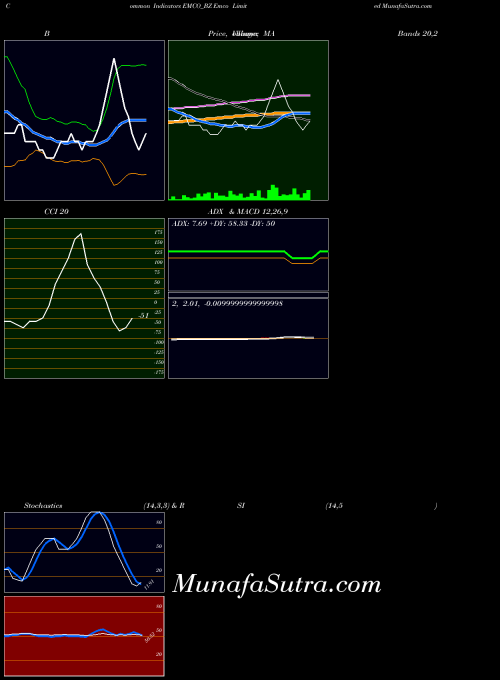Click the '-51' current CCI value
500x680 pixels.
(x=144, y=315)
